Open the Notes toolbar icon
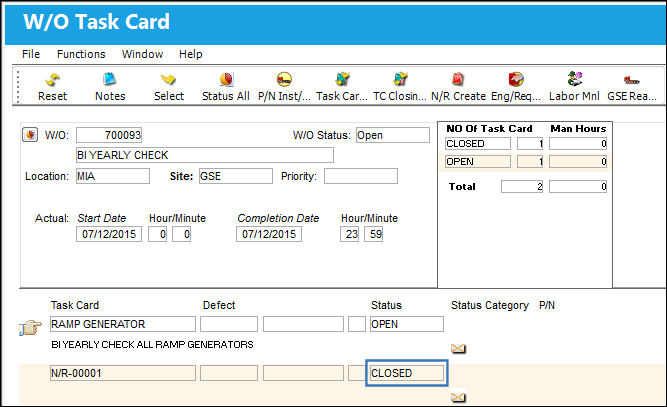 110,79
